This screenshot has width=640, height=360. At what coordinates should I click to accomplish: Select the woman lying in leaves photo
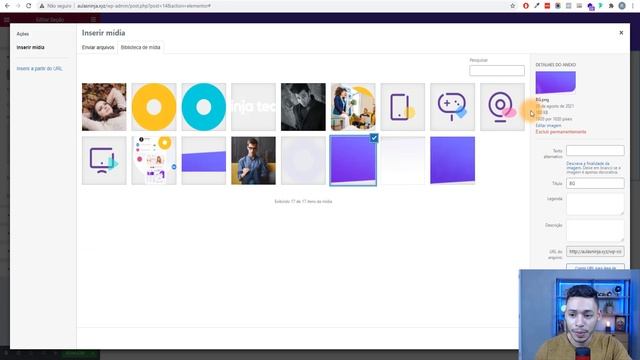click(x=104, y=107)
